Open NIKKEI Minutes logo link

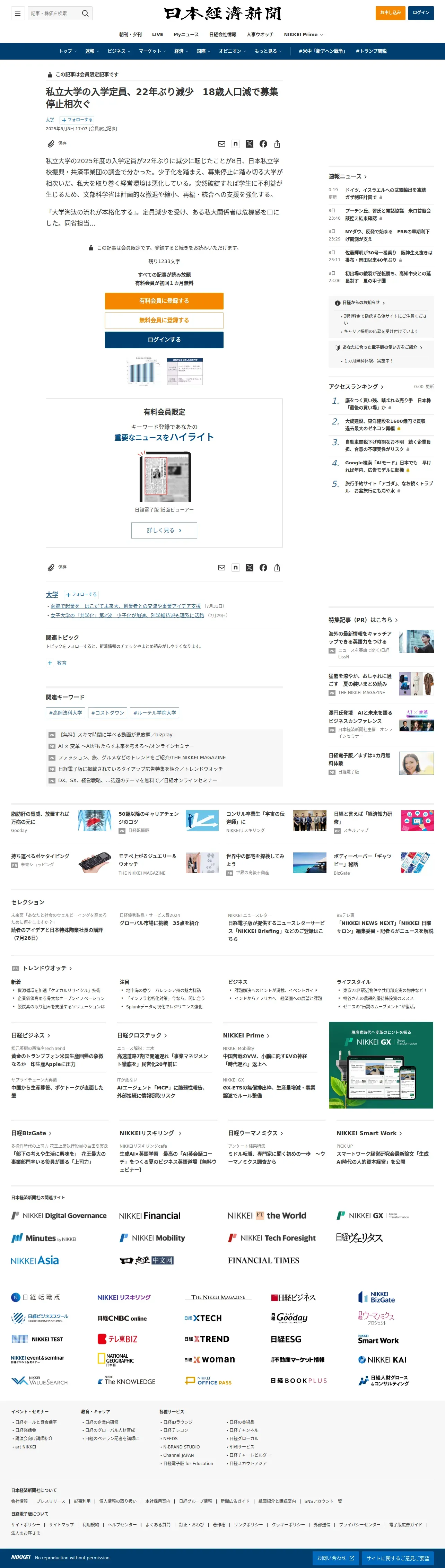tap(44, 1238)
